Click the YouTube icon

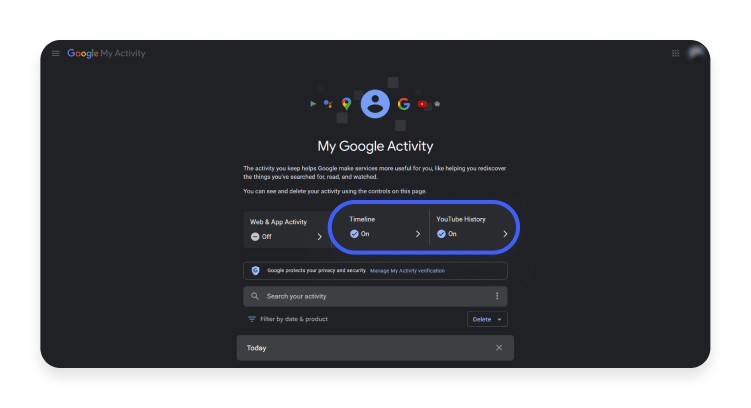coord(422,104)
